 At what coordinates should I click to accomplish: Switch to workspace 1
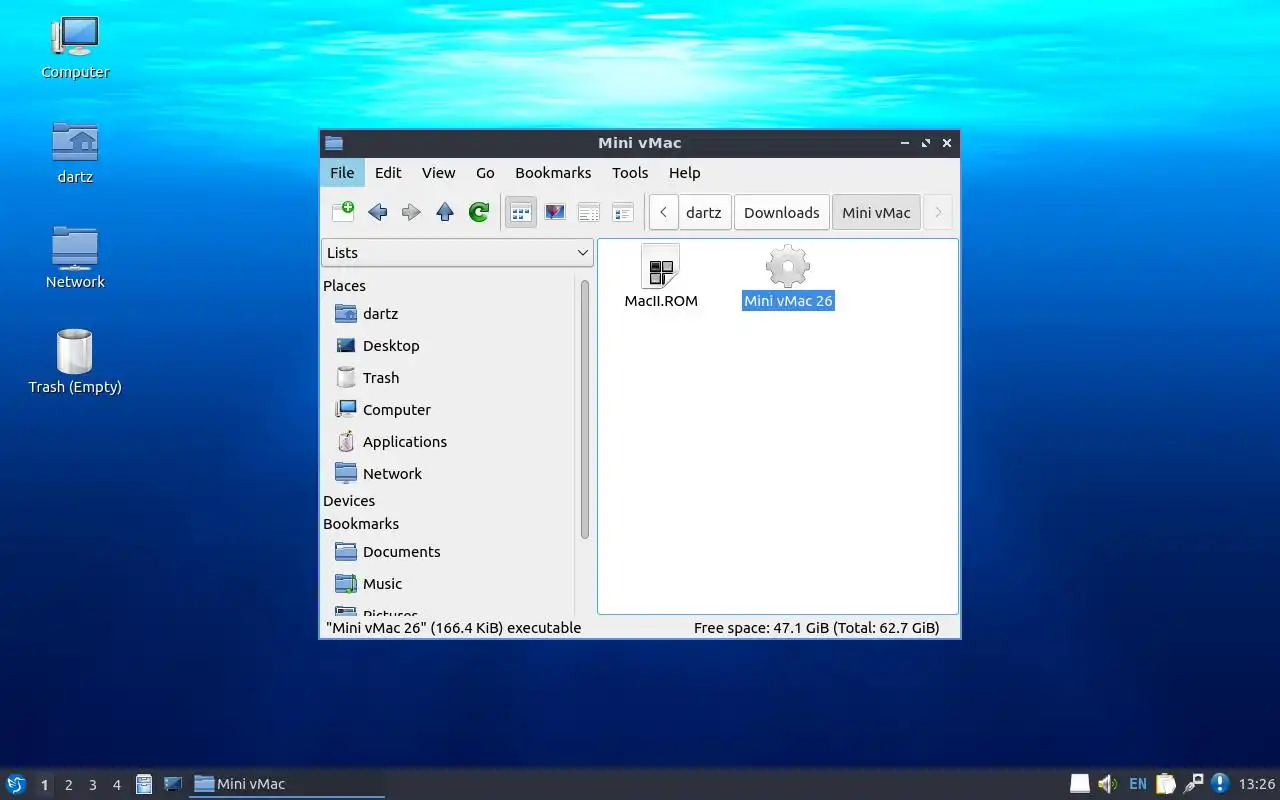(x=44, y=785)
